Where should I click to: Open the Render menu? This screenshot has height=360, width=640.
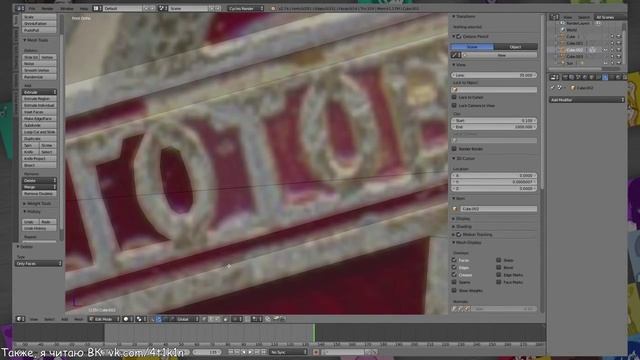click(47, 8)
